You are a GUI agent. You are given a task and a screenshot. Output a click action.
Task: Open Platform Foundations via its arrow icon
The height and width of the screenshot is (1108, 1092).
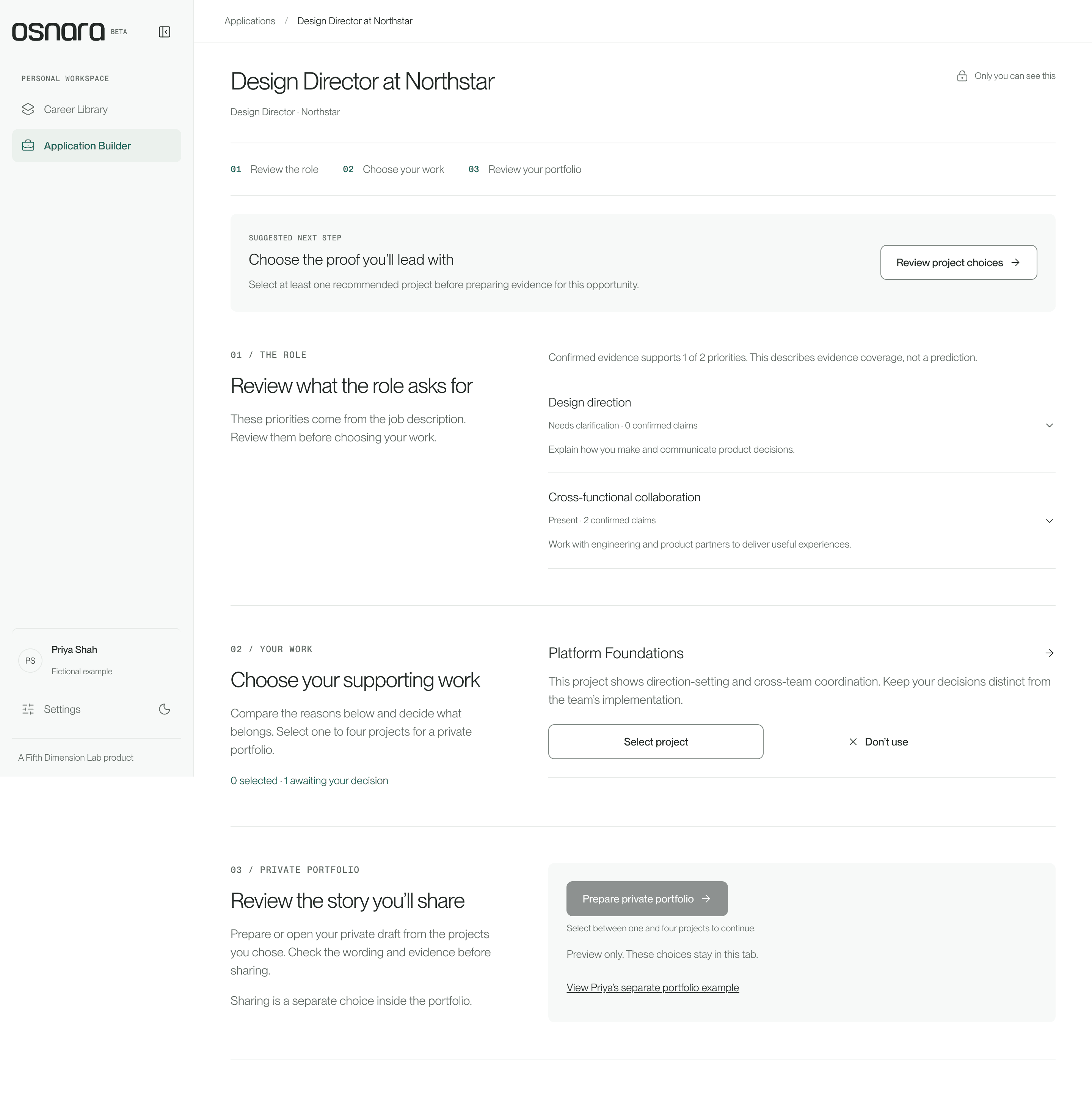[x=1049, y=653]
